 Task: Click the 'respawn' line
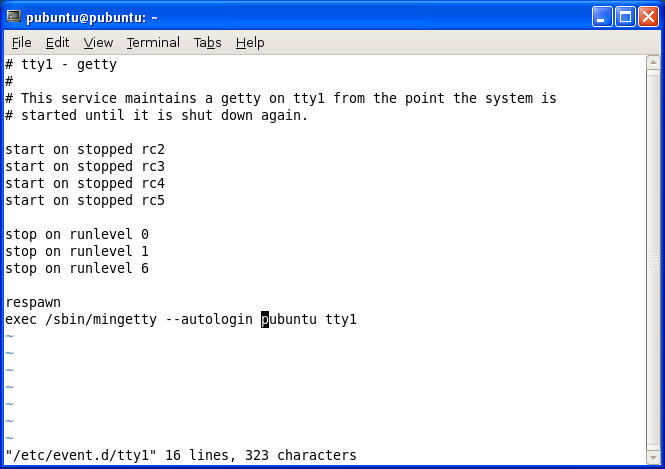click(33, 302)
